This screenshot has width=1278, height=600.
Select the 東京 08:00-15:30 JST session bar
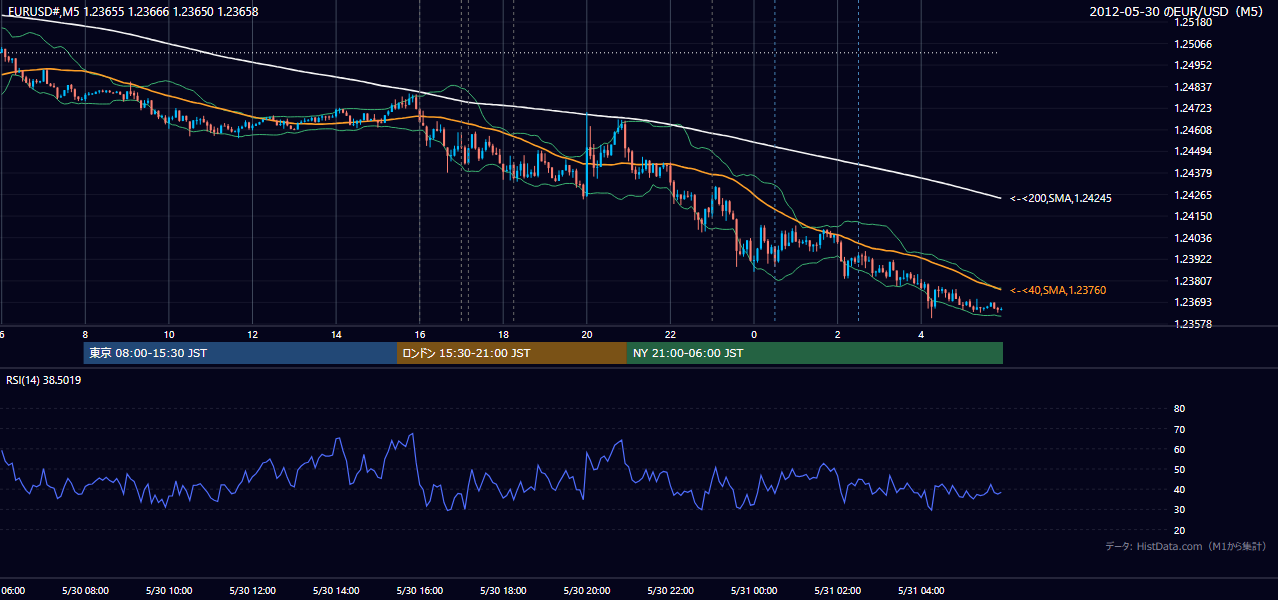pos(241,353)
